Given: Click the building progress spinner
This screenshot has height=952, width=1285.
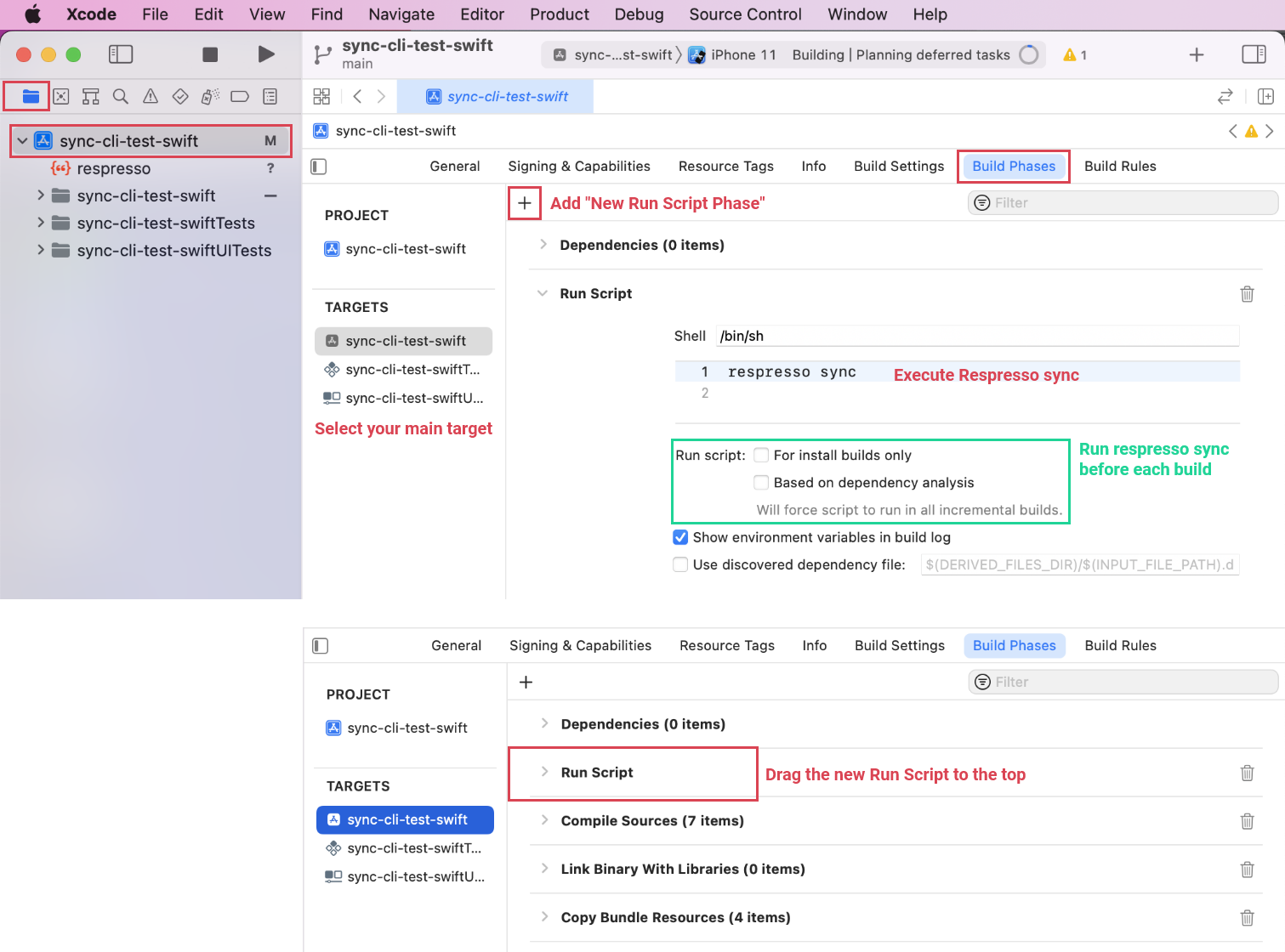Looking at the screenshot, I should point(1028,55).
